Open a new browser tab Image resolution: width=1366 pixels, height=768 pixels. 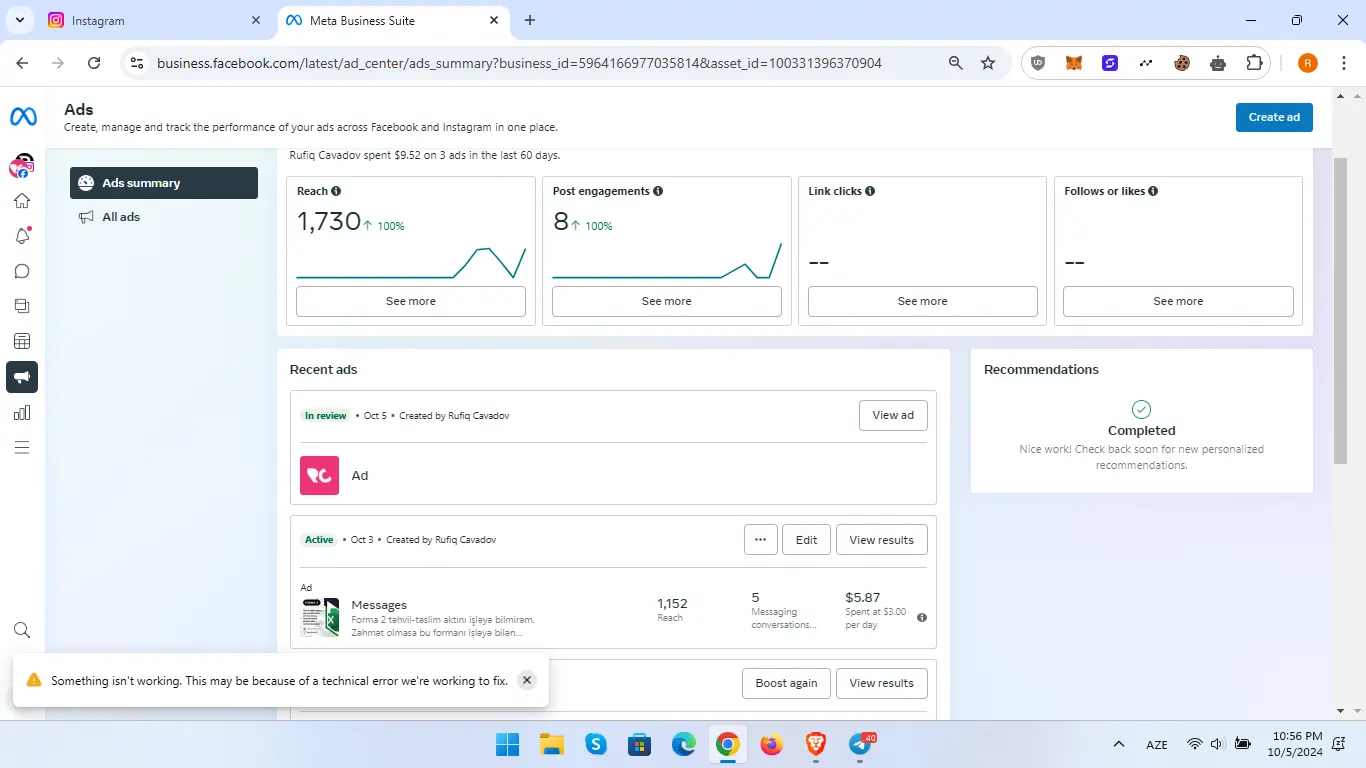click(530, 20)
